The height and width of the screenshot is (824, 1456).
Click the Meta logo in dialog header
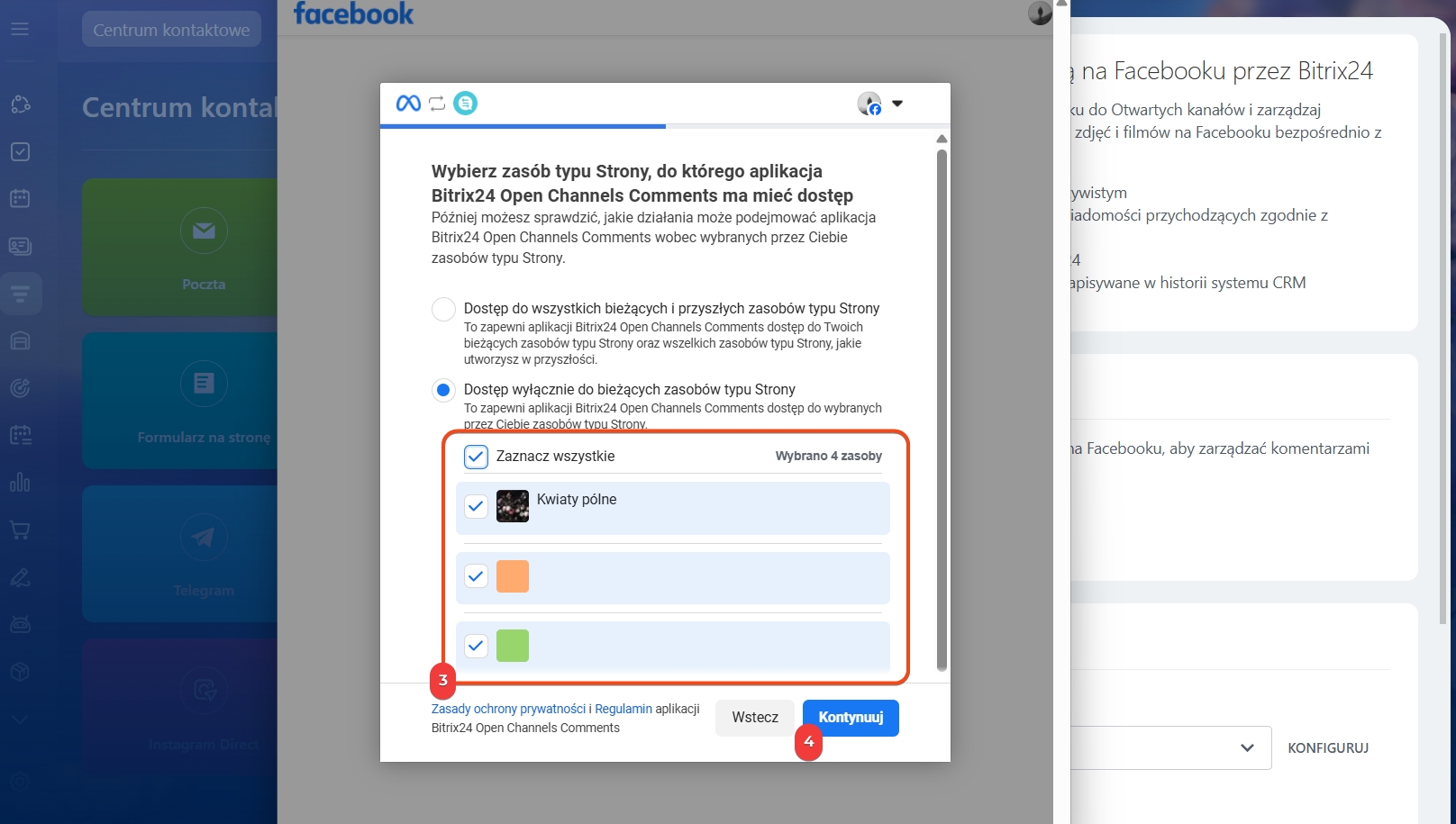pyautogui.click(x=408, y=104)
